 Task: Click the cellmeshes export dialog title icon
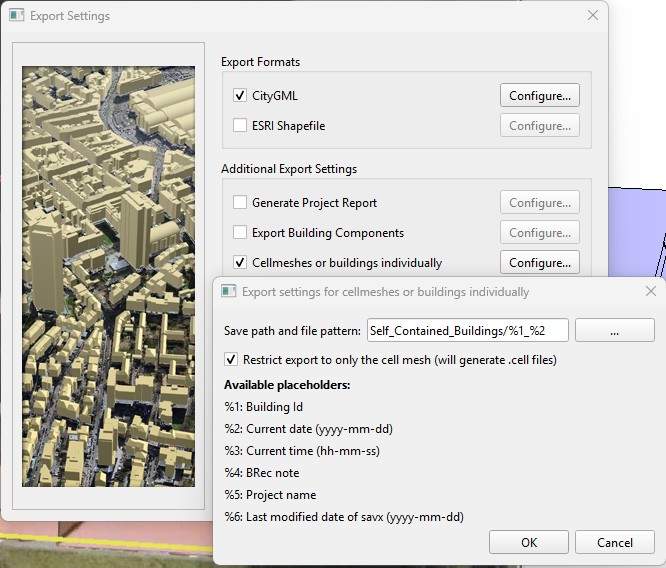[227, 292]
